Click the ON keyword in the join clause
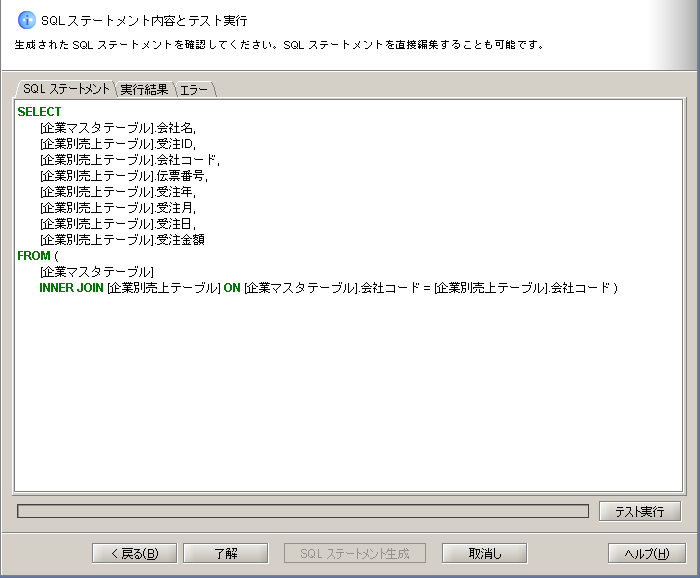700x578 pixels. point(231,288)
